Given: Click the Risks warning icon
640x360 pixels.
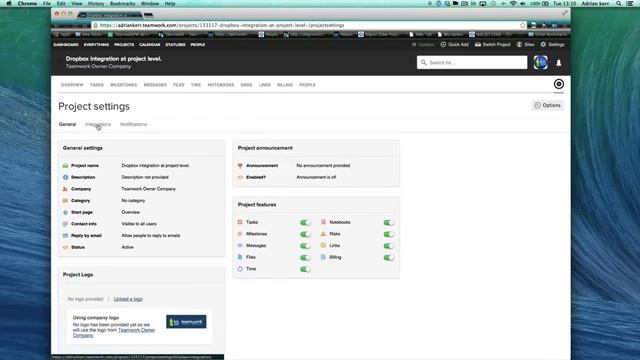Looking at the screenshot, I should (323, 234).
